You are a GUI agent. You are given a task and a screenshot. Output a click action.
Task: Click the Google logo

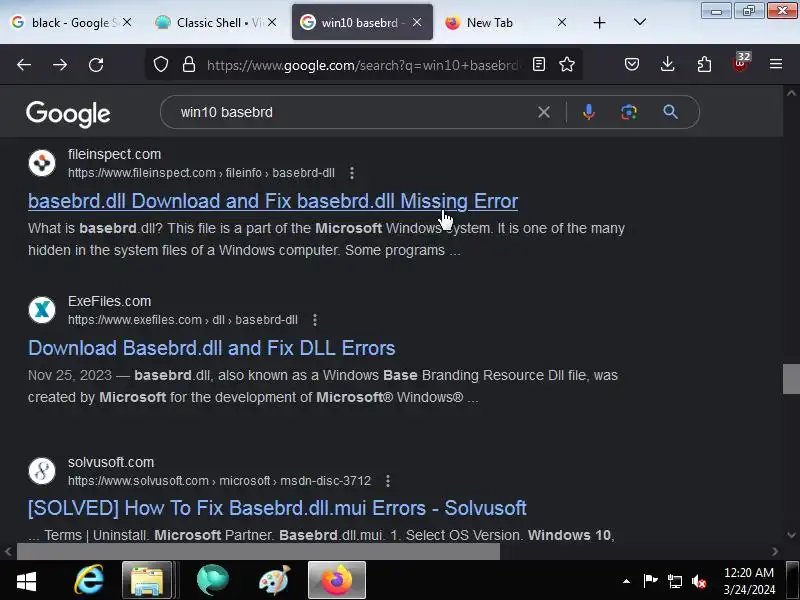68,113
